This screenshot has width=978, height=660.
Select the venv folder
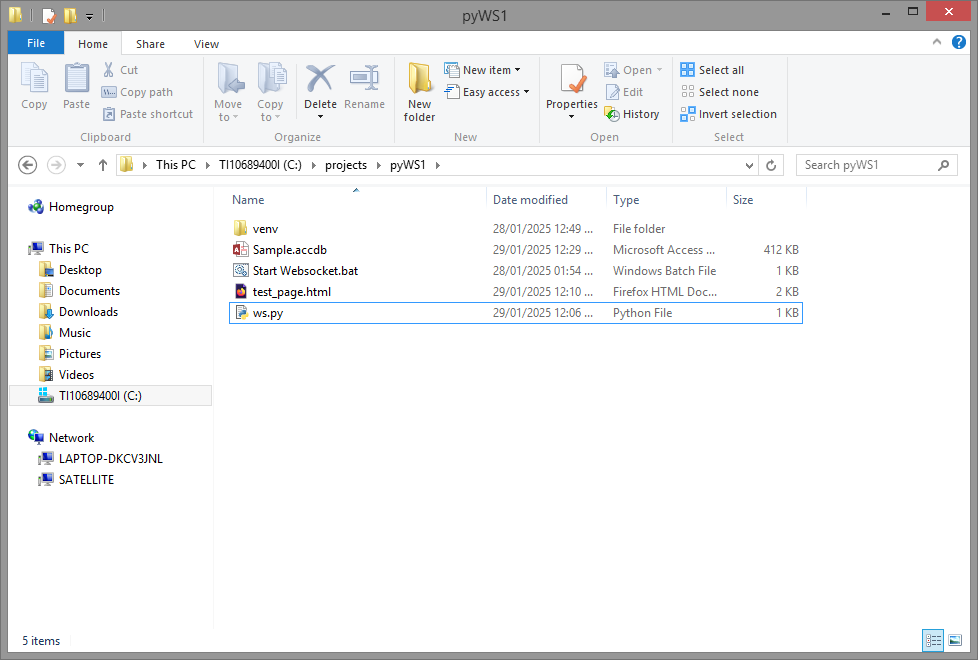516,229
